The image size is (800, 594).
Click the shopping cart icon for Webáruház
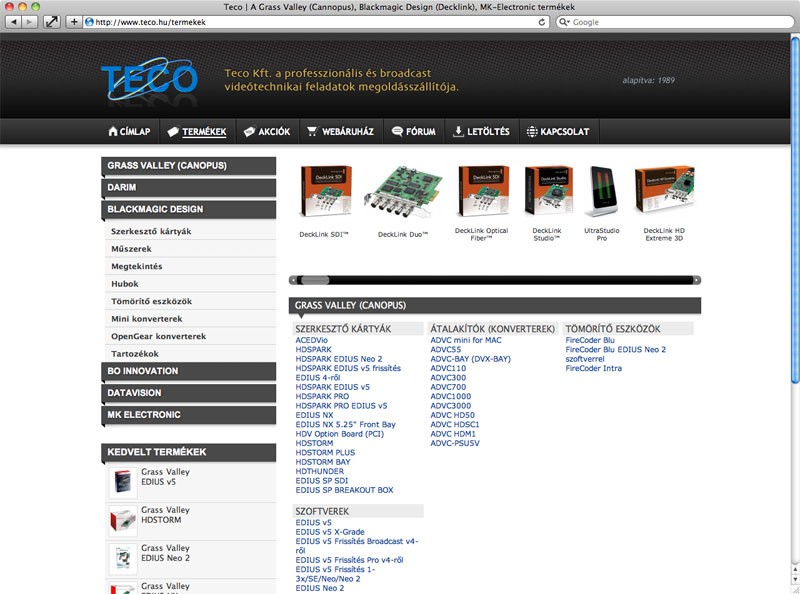(312, 132)
